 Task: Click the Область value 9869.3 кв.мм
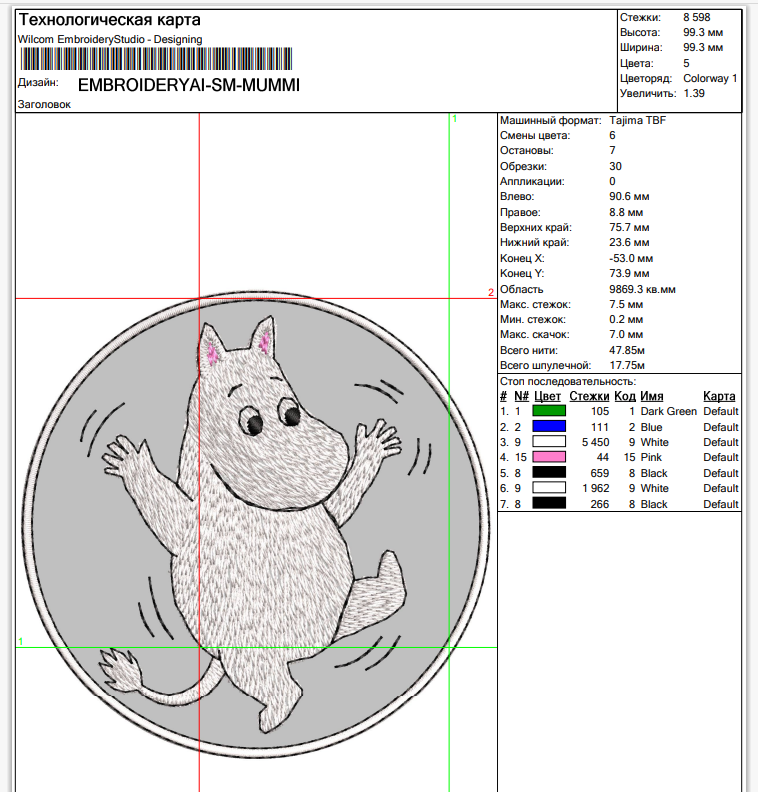[642, 289]
